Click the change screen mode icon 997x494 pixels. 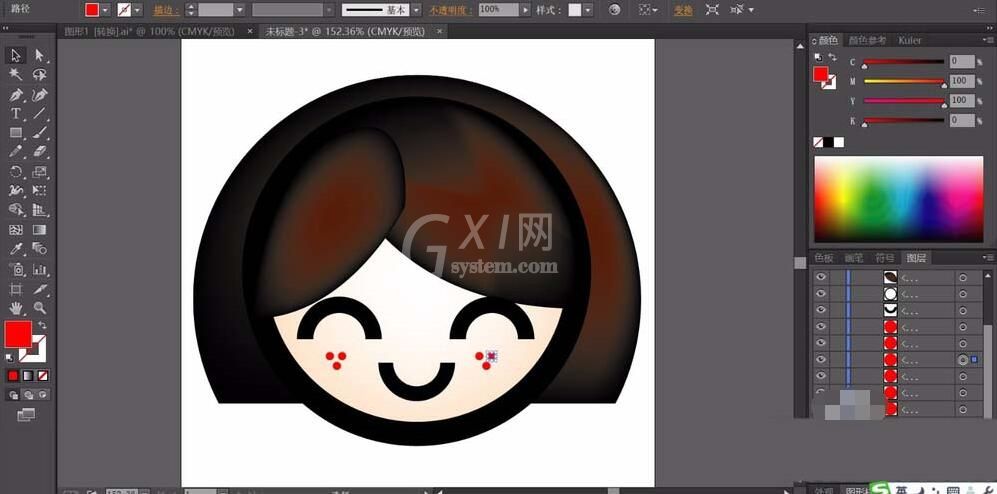[x=26, y=415]
